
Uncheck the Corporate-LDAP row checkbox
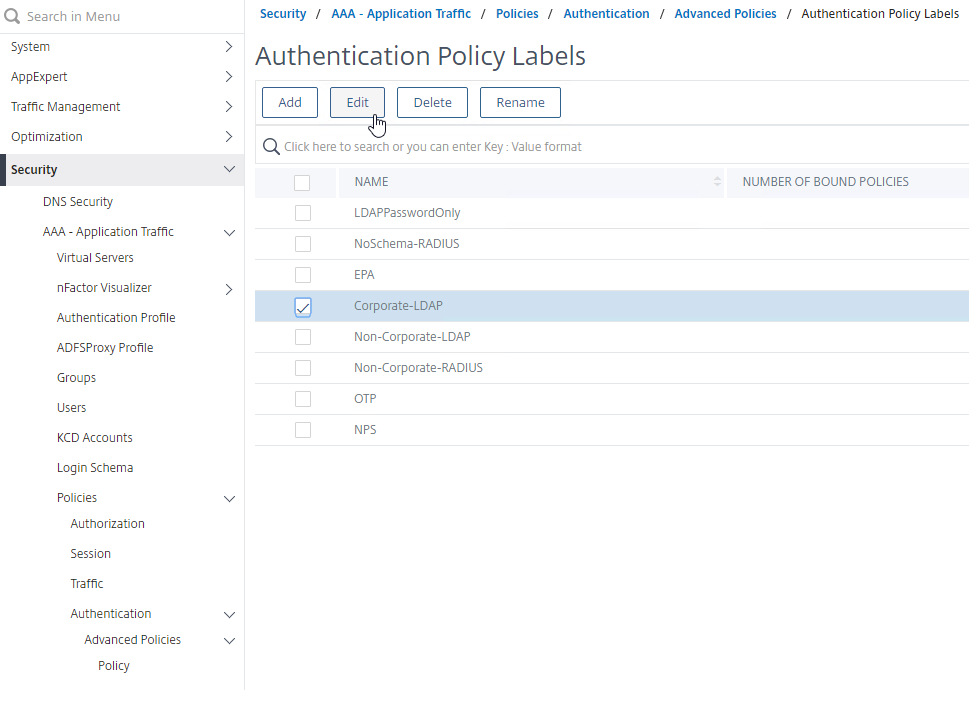(x=303, y=307)
